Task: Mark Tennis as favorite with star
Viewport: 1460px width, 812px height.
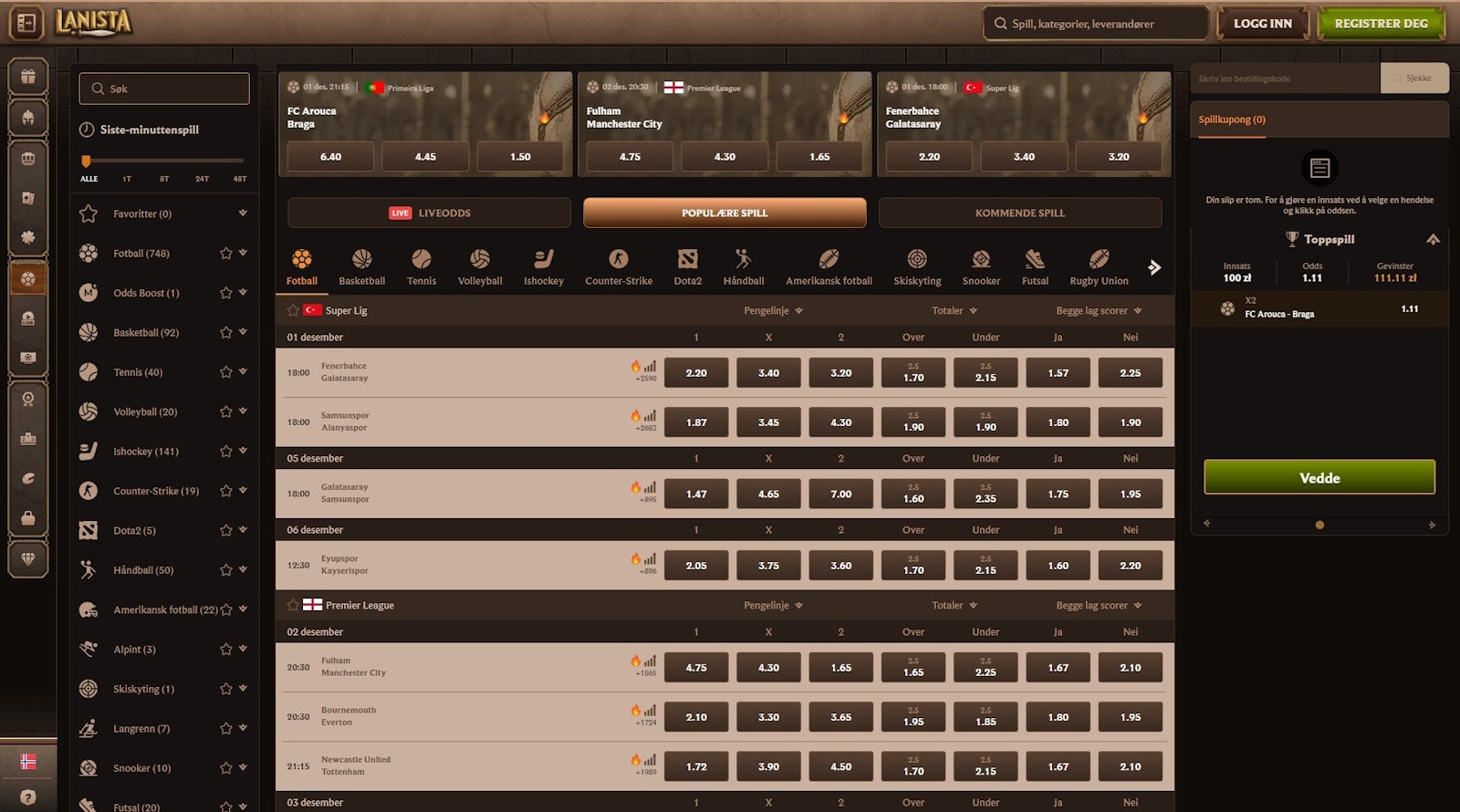Action: (225, 372)
